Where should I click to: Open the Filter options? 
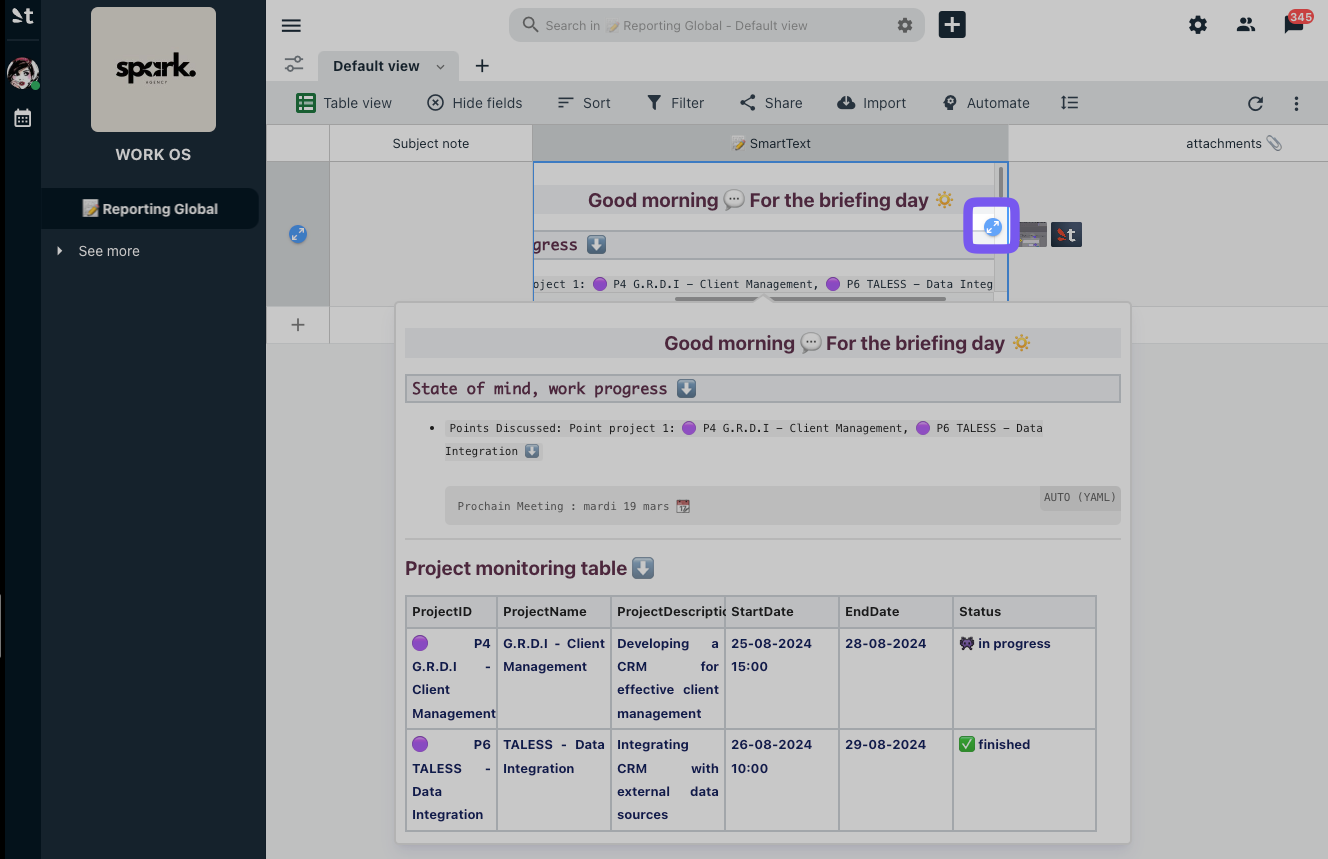675,103
